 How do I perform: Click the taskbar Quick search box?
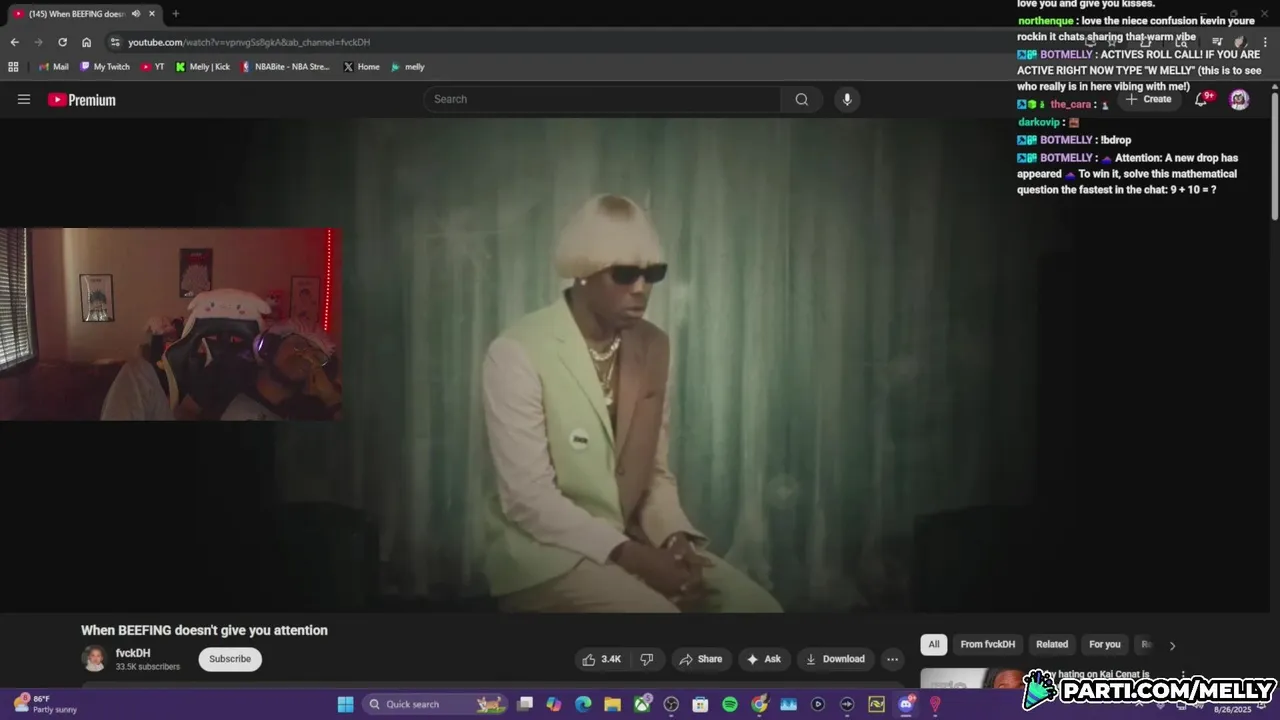[435, 704]
